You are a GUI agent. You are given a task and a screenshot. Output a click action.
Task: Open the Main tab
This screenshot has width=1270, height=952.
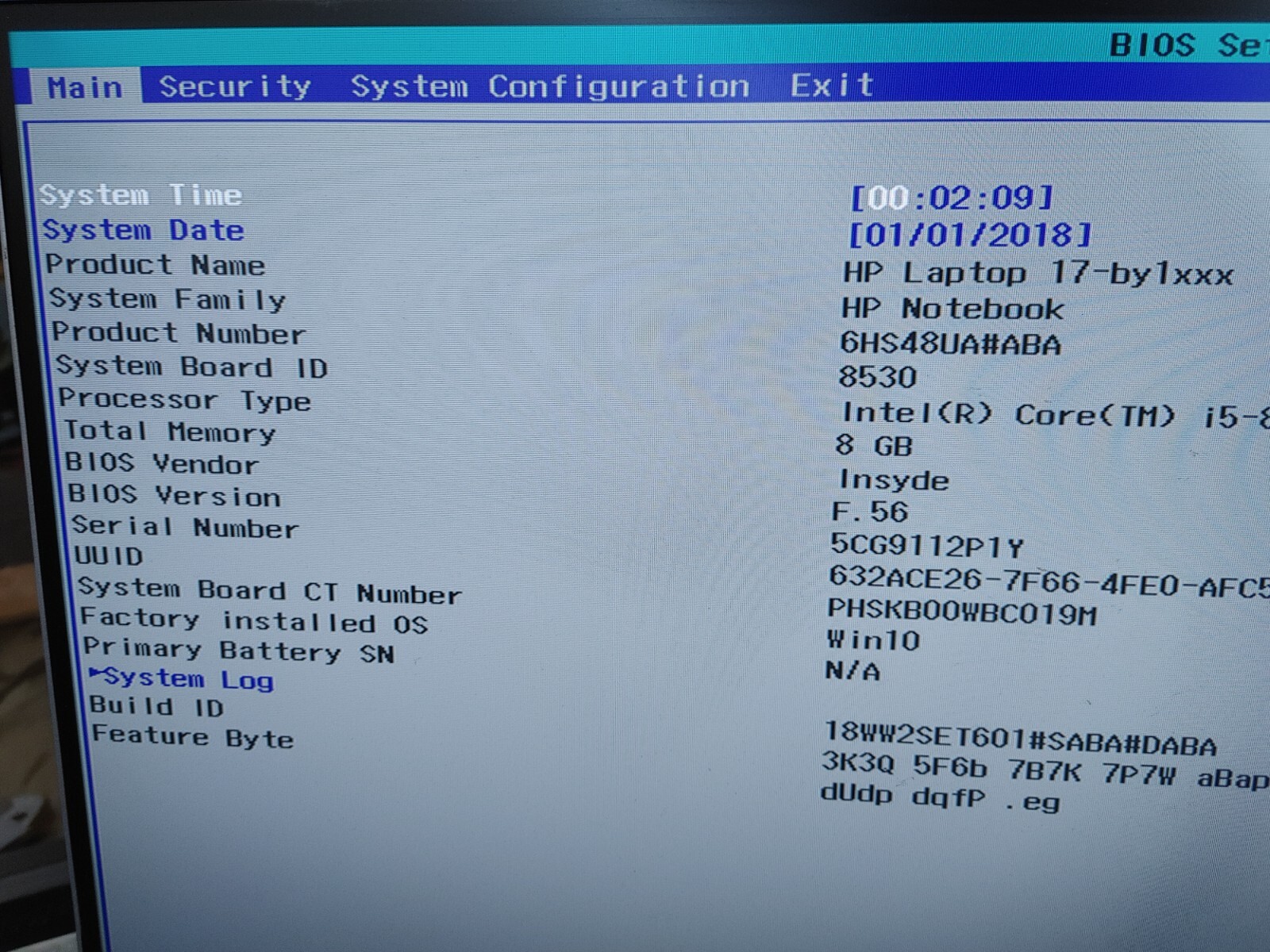point(86,86)
